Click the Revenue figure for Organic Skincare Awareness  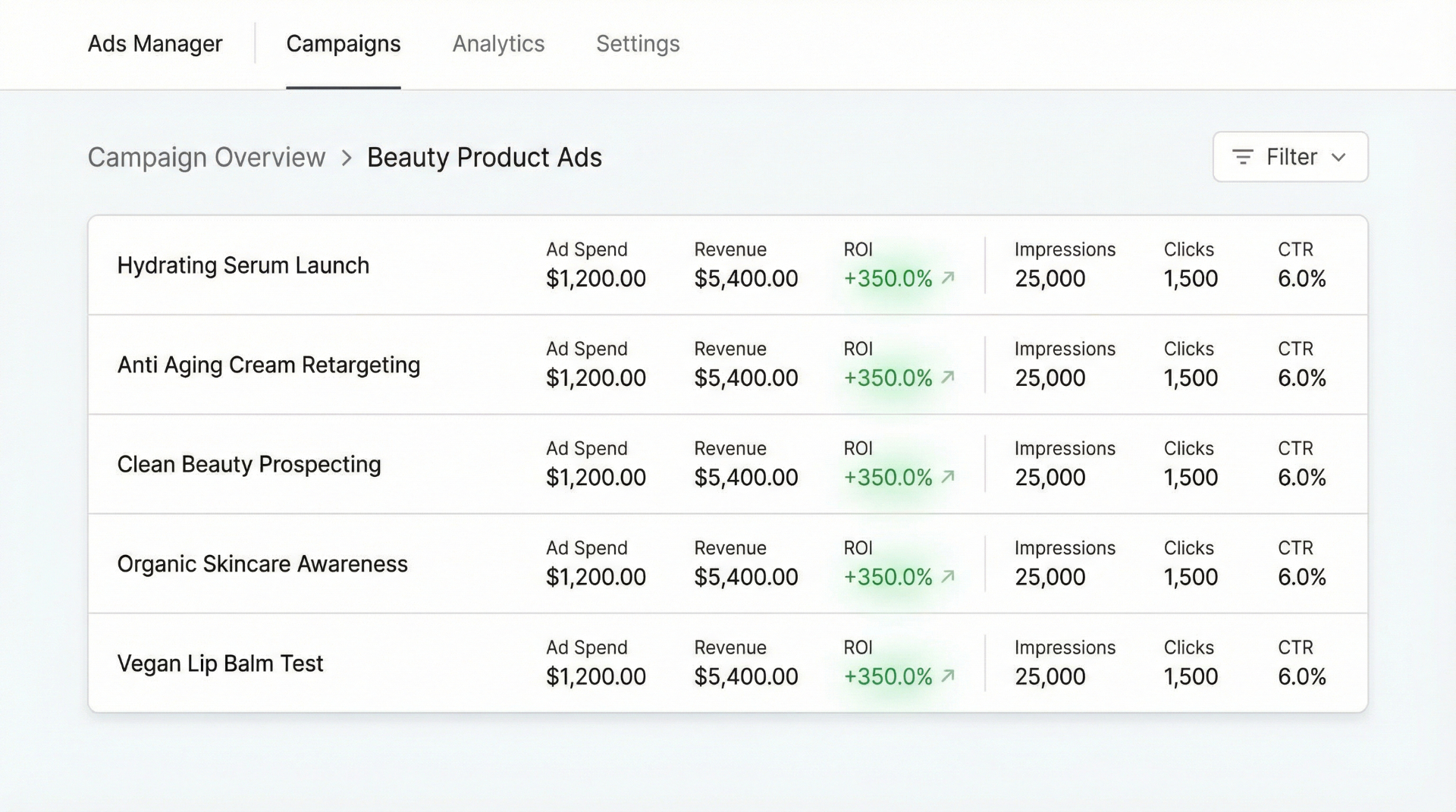pyautogui.click(x=745, y=577)
